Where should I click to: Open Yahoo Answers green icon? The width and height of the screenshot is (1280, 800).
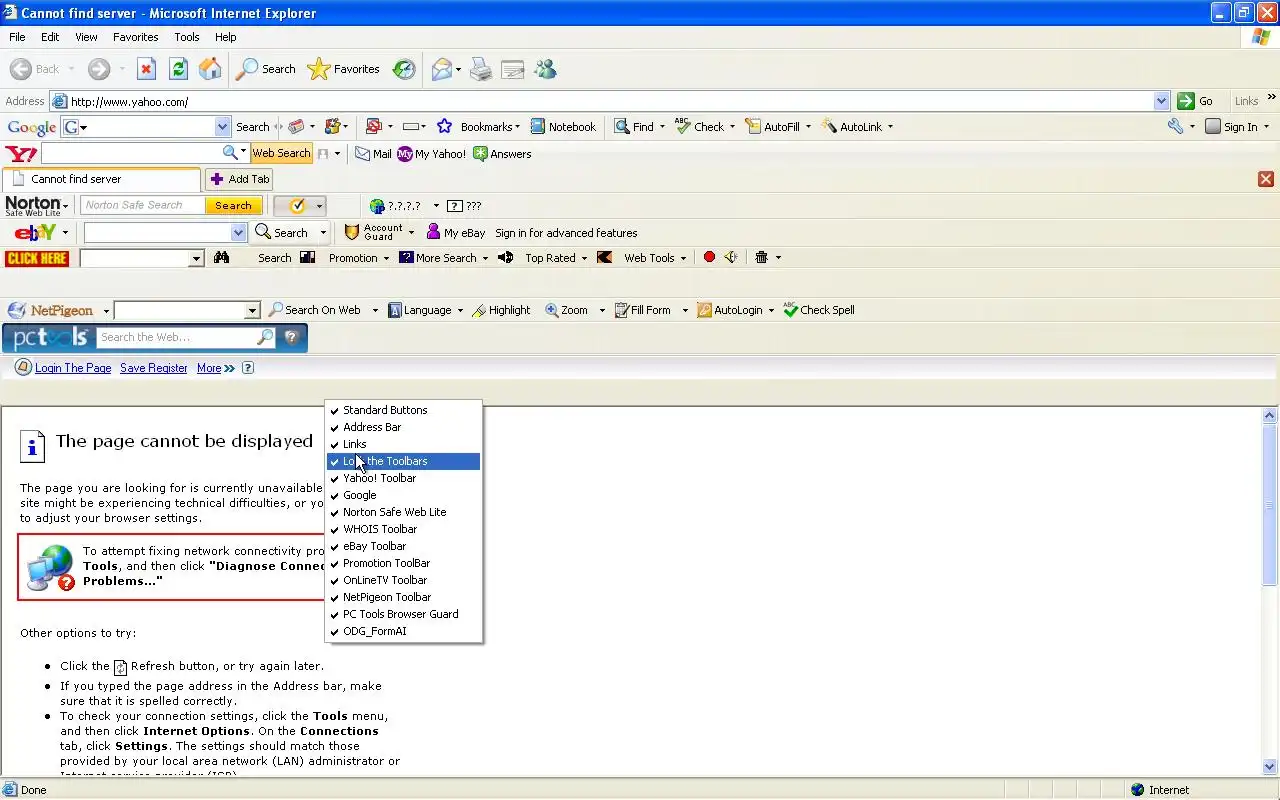[x=480, y=154]
